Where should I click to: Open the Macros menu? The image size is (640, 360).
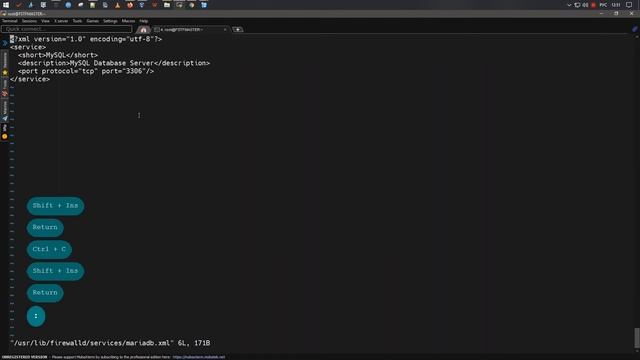[128, 21]
